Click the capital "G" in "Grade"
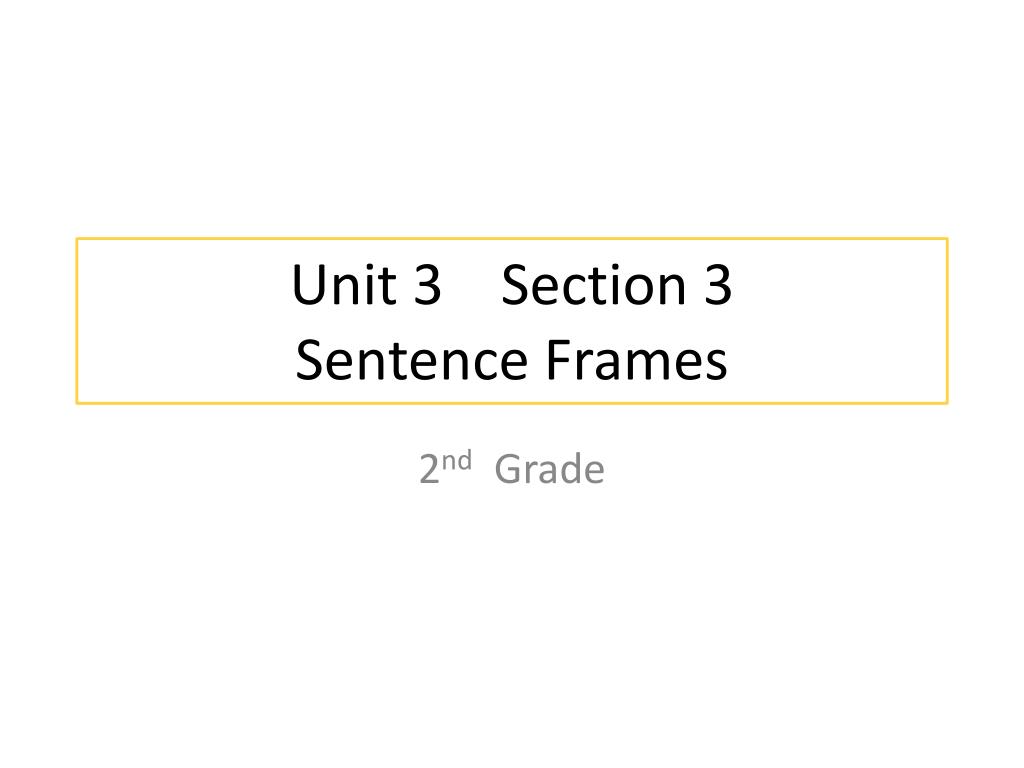 [x=509, y=469]
